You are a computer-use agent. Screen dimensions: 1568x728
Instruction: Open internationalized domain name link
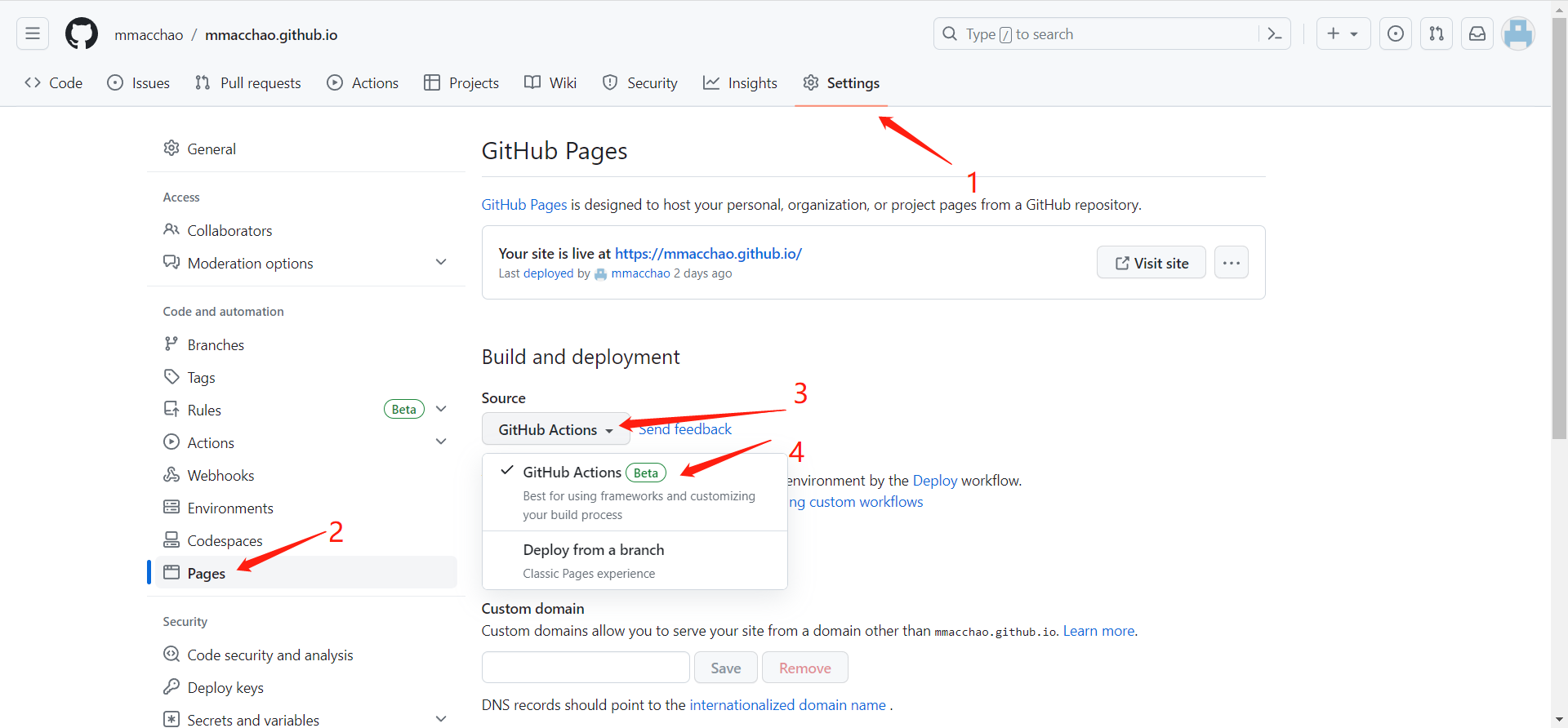pos(788,705)
